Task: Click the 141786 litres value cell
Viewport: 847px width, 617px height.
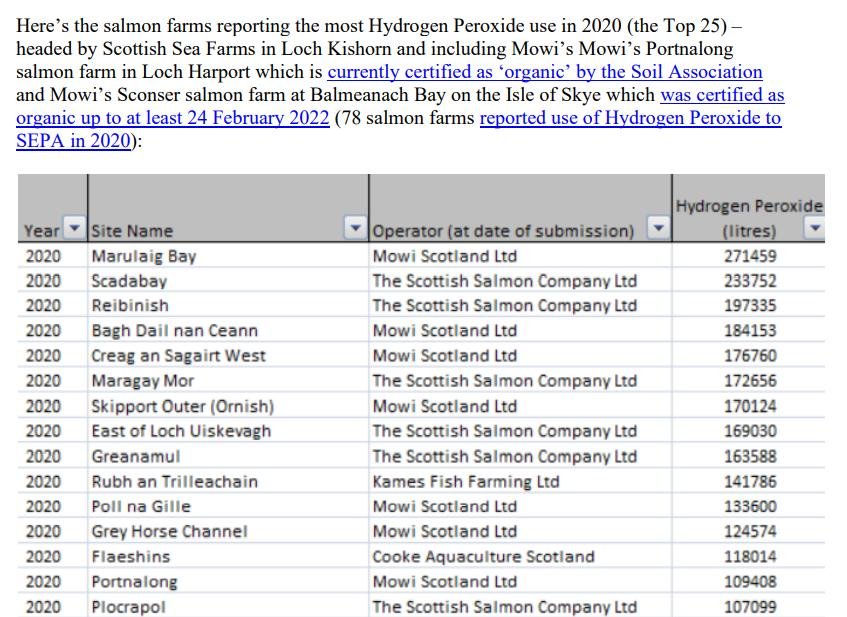Action: tap(749, 481)
